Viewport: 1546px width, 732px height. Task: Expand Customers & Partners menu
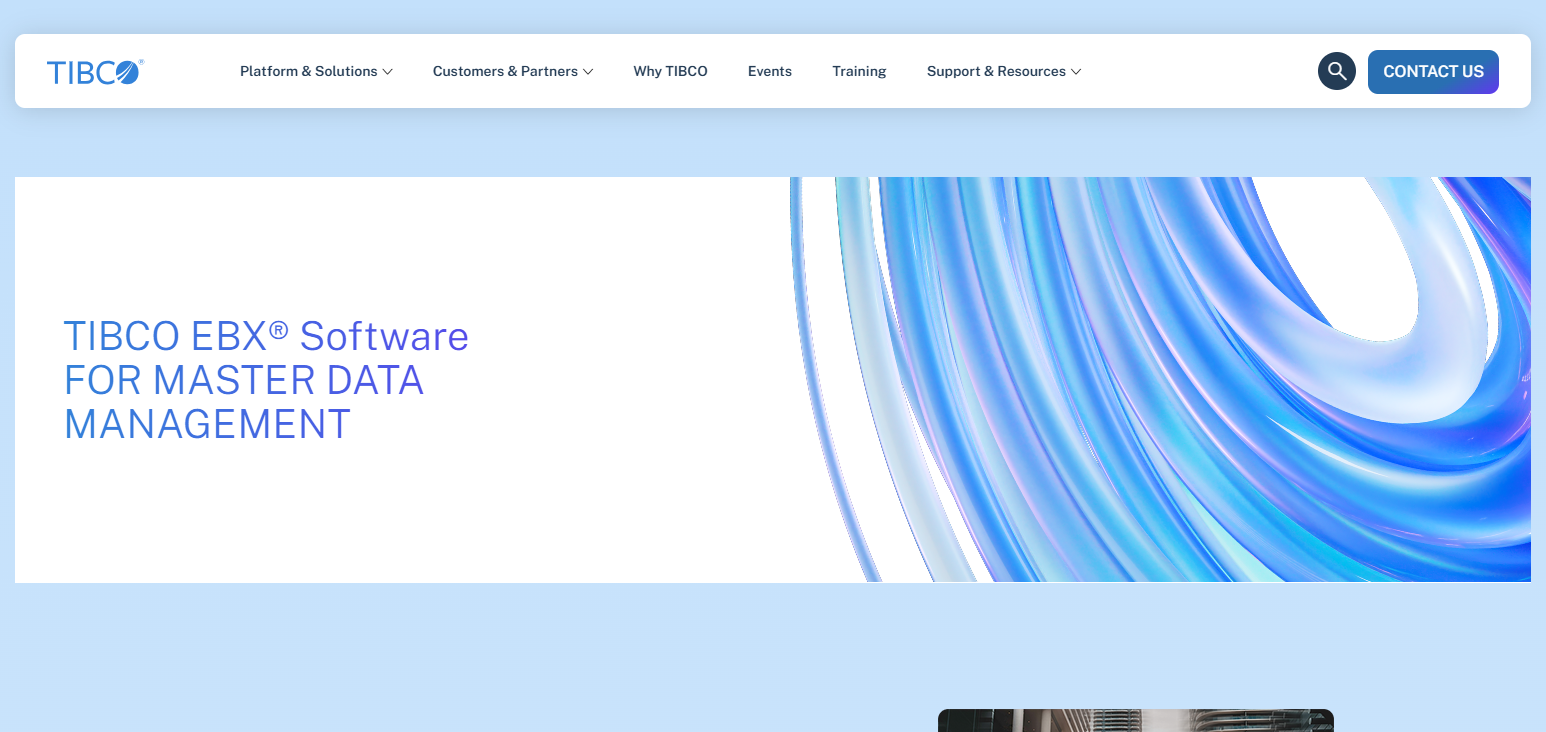pyautogui.click(x=513, y=71)
